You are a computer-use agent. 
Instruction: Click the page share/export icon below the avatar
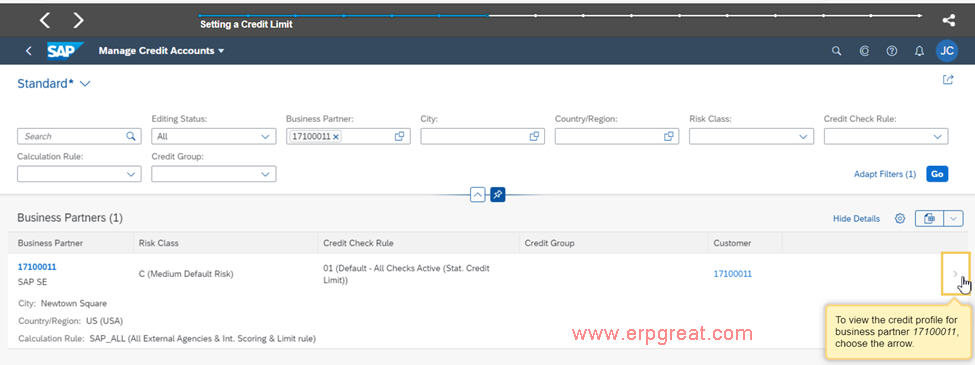[x=948, y=80]
